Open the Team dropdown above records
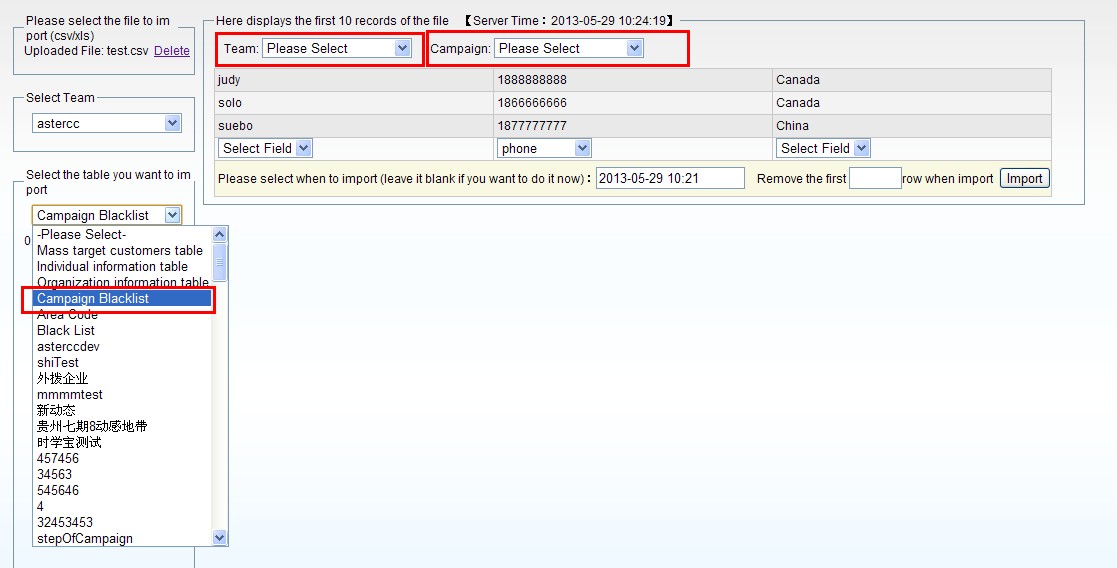Viewport: 1117px width, 568px height. click(336, 48)
